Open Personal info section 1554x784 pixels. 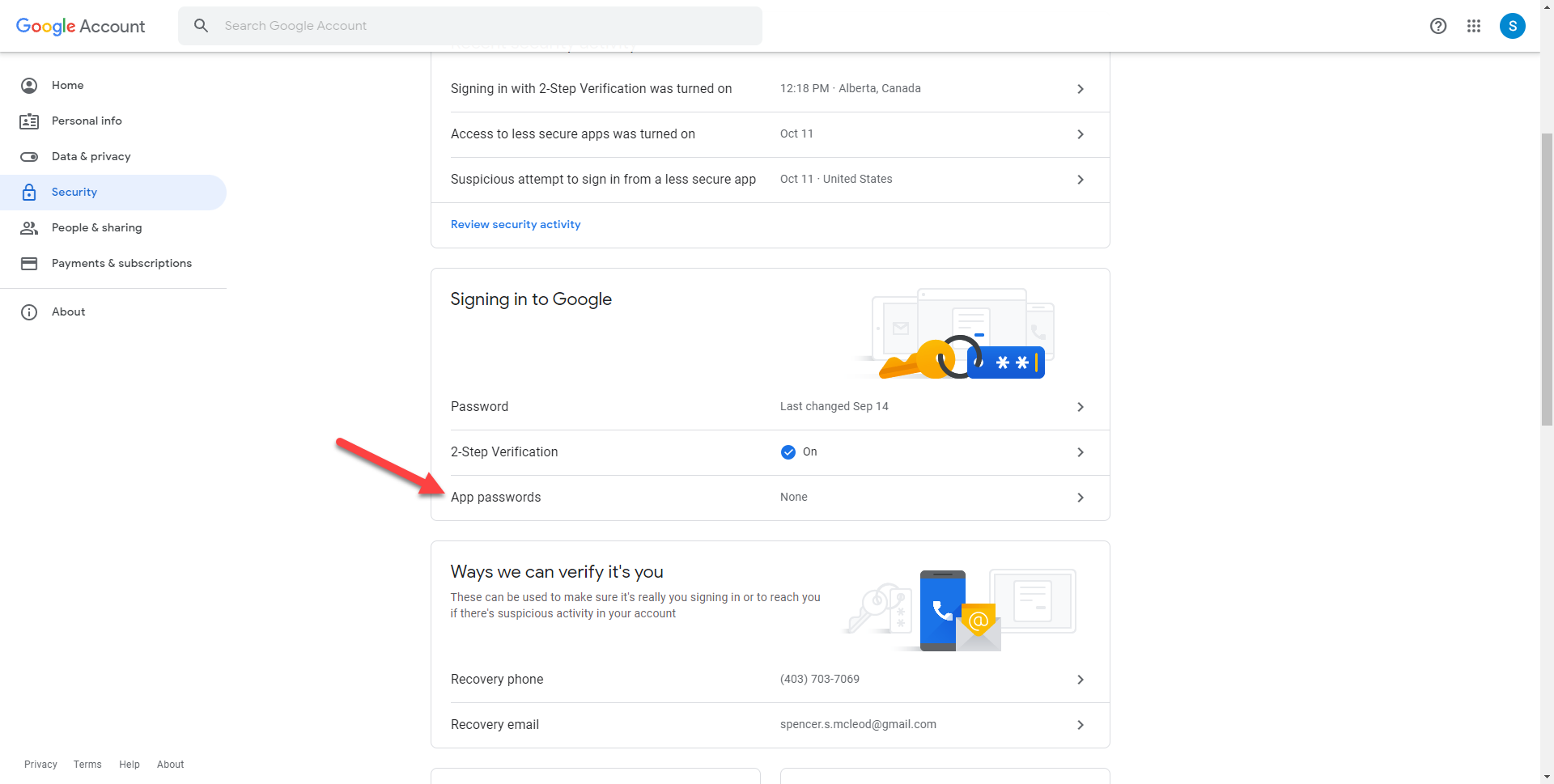pos(113,121)
